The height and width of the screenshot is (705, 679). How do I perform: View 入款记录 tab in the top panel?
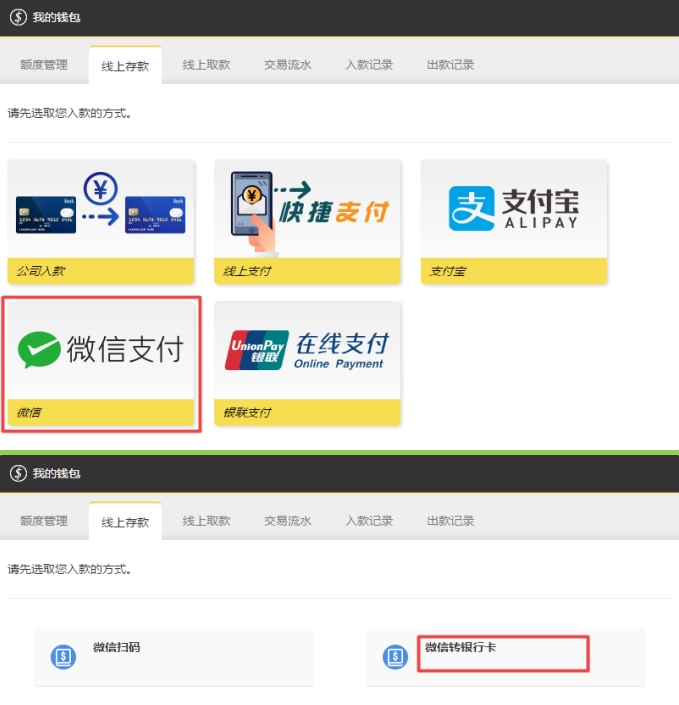tap(369, 65)
